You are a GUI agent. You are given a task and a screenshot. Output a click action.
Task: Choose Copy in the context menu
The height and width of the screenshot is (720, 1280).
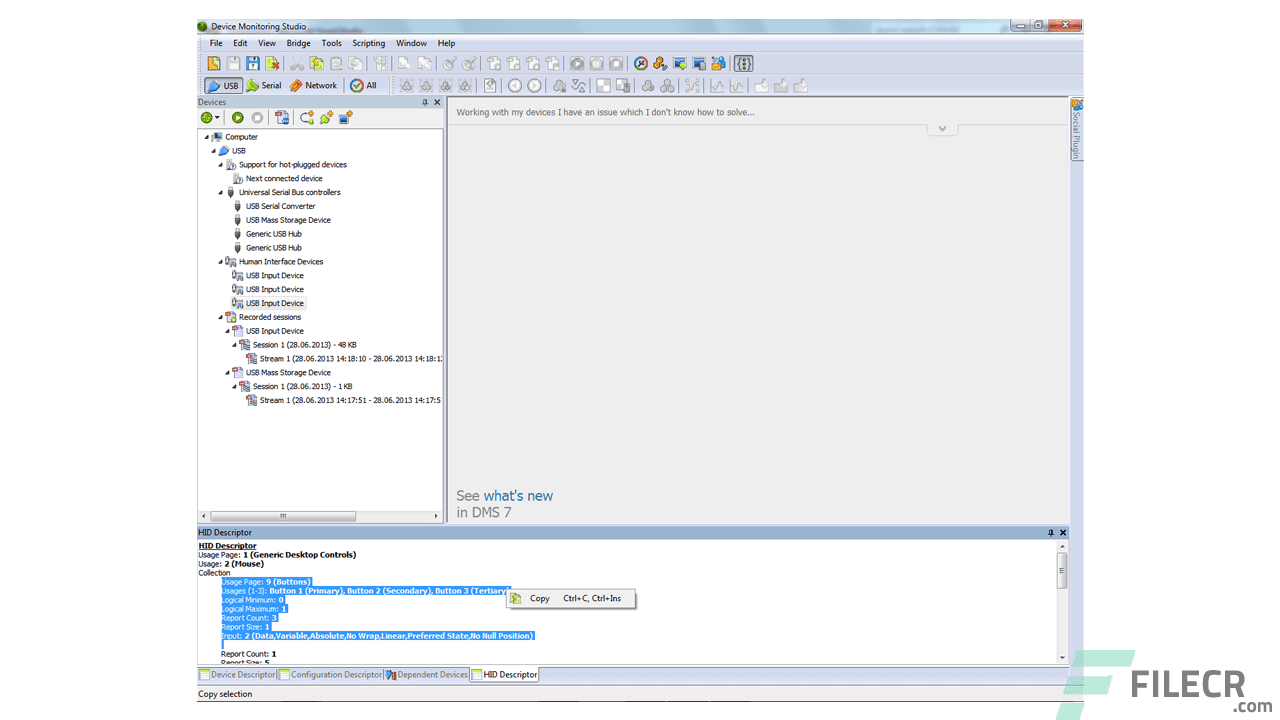pos(540,598)
